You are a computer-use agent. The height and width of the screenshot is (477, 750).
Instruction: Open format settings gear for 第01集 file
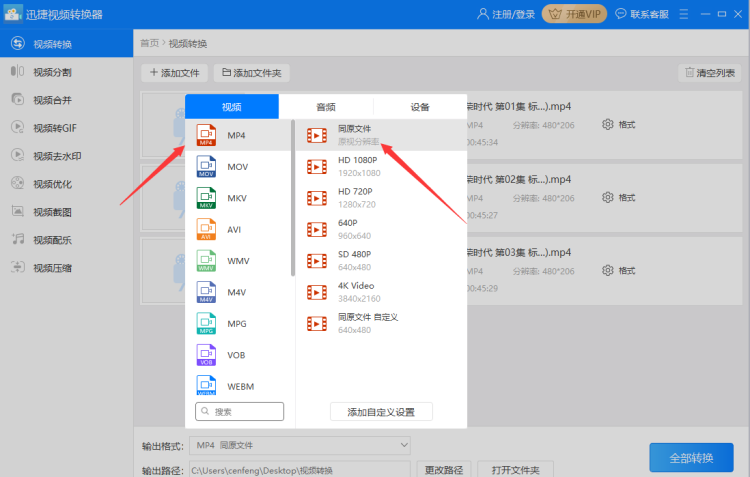click(607, 124)
